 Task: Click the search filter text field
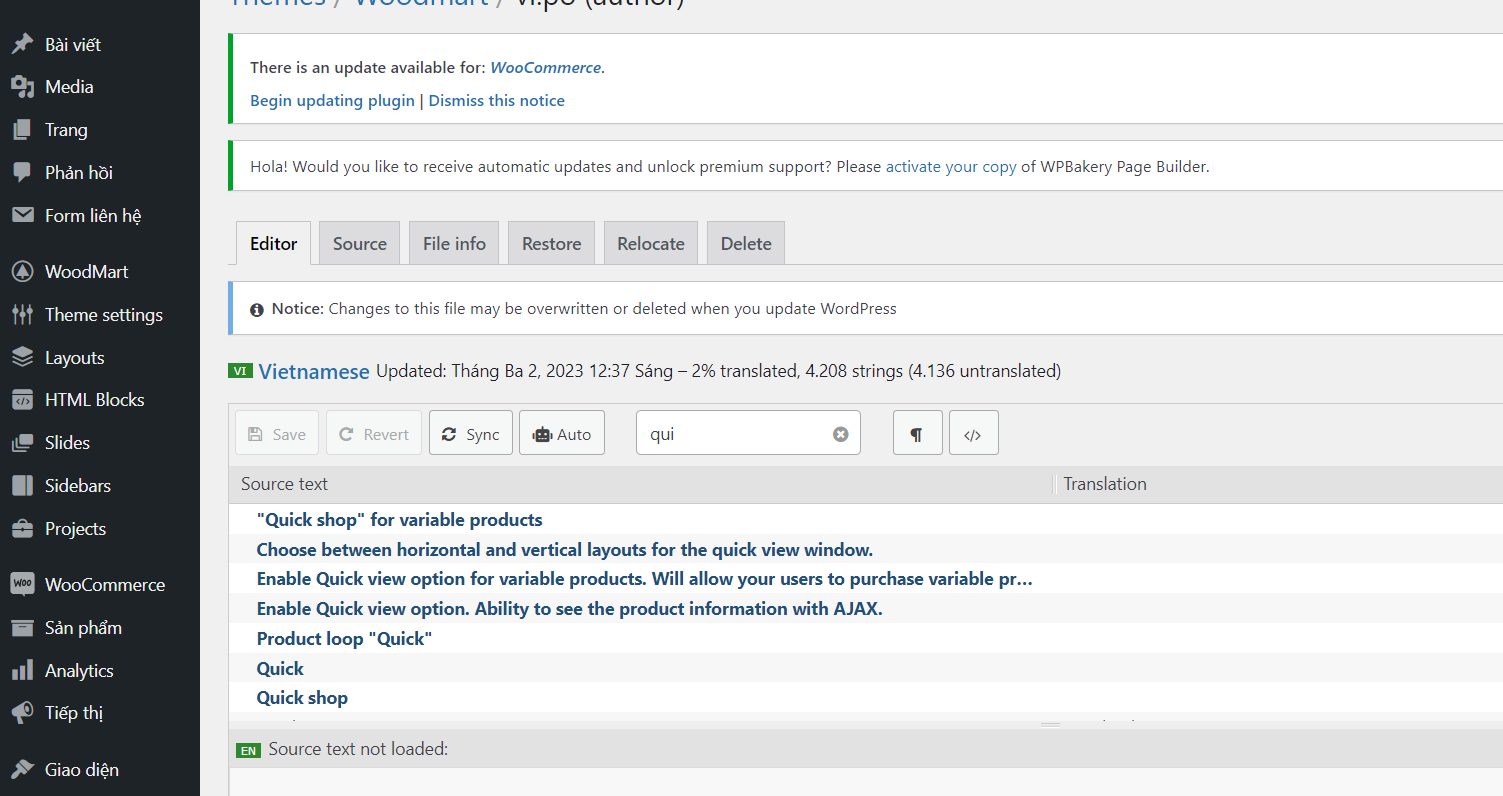click(736, 434)
